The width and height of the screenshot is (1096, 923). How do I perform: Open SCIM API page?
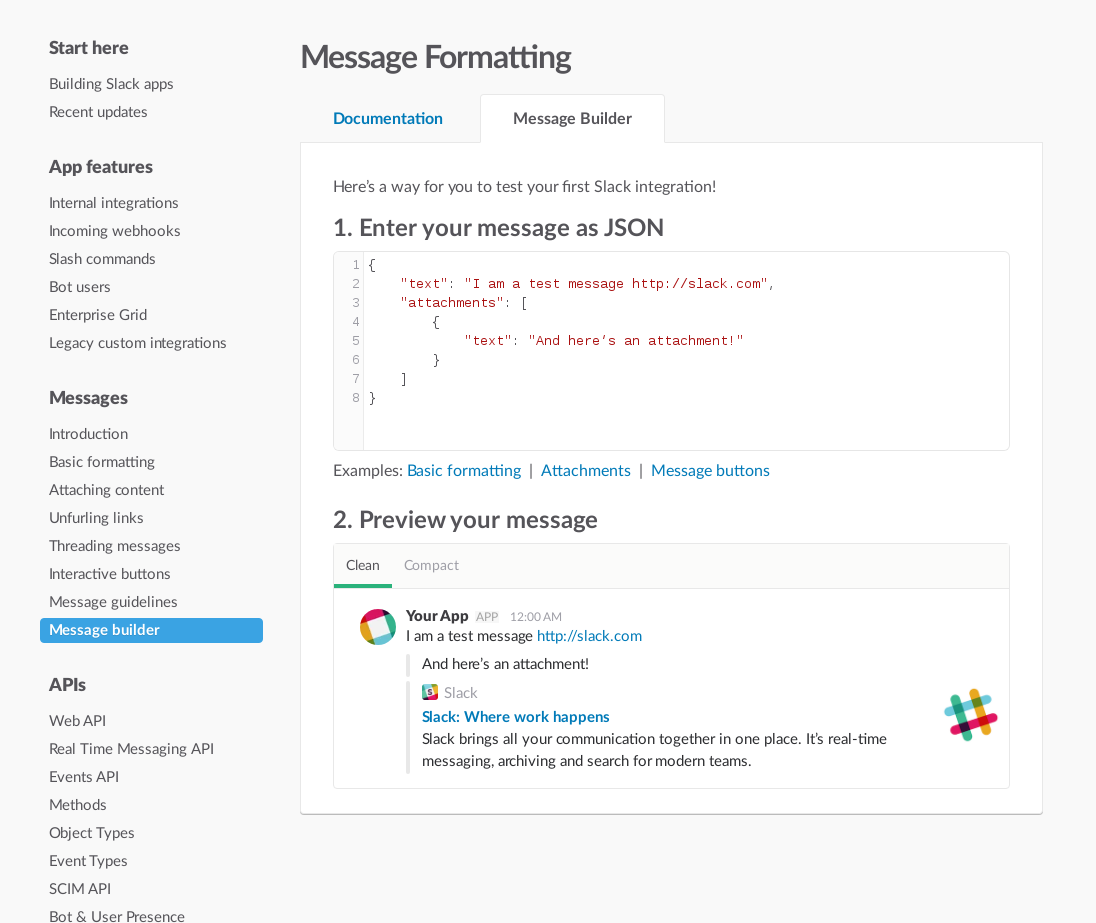[80, 889]
